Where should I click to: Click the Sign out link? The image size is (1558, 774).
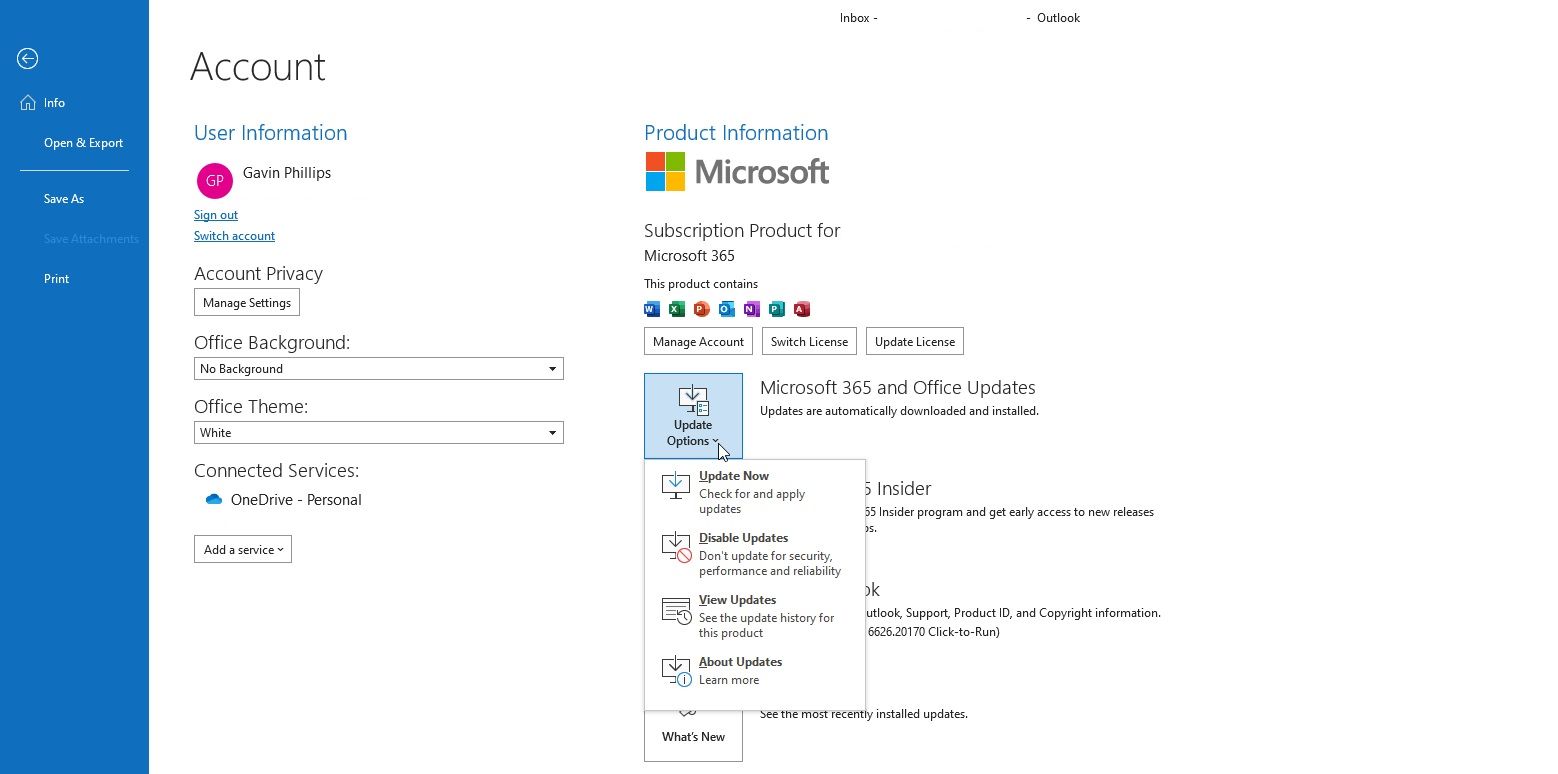pos(215,214)
